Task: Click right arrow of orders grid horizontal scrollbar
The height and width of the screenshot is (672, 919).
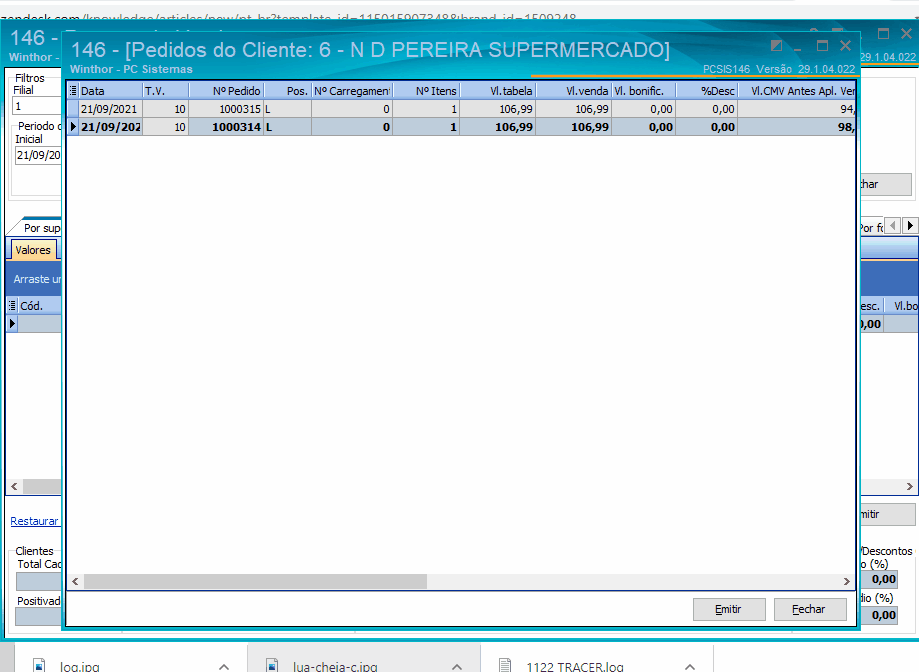Action: [x=847, y=581]
